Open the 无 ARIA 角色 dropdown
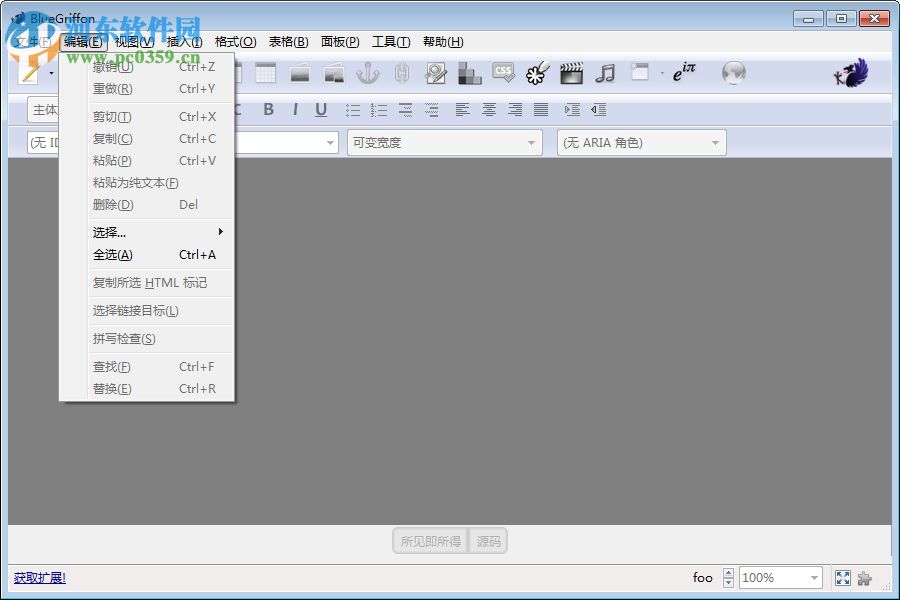The width and height of the screenshot is (900, 600). tap(642, 142)
